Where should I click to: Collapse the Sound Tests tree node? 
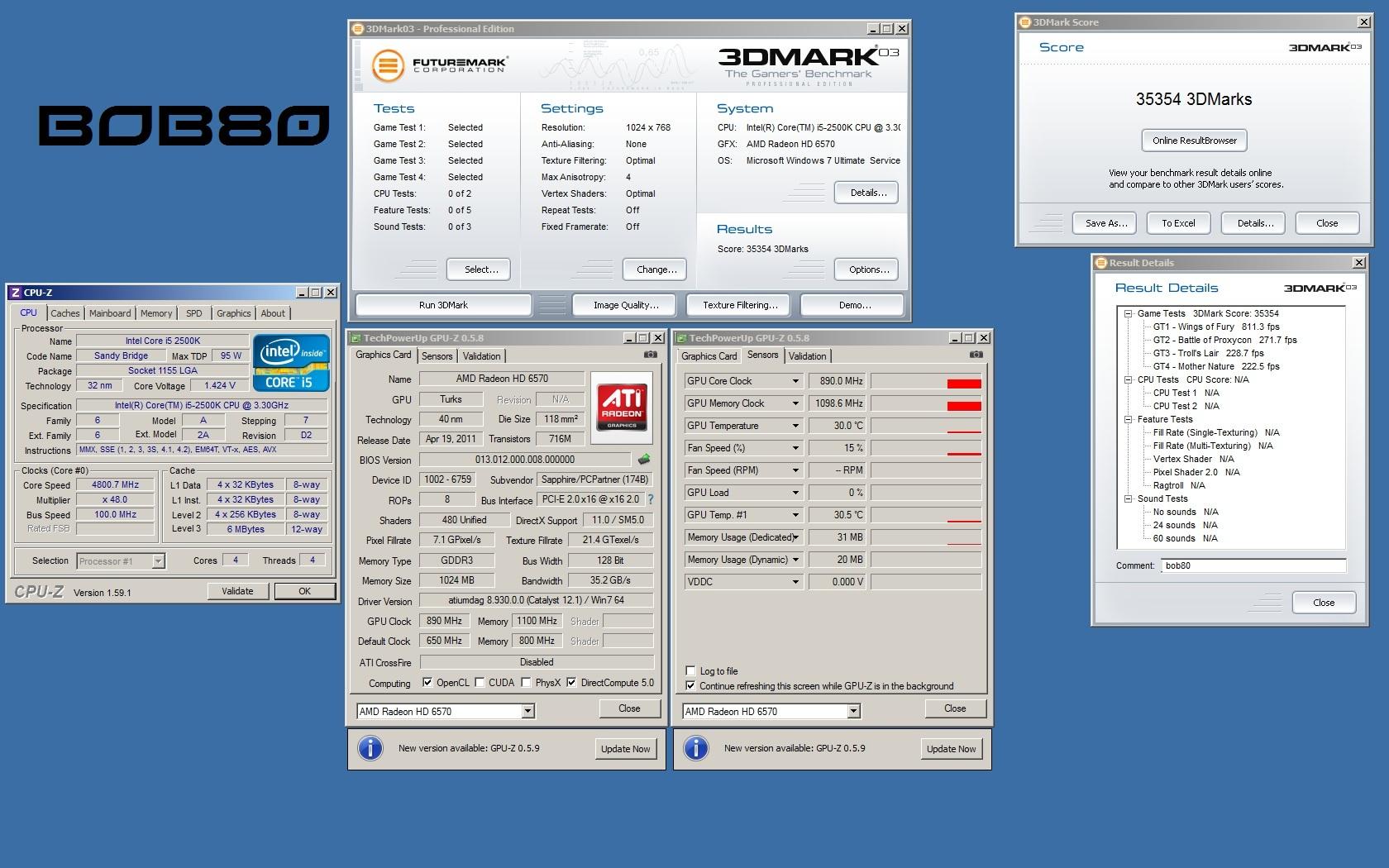[1128, 498]
